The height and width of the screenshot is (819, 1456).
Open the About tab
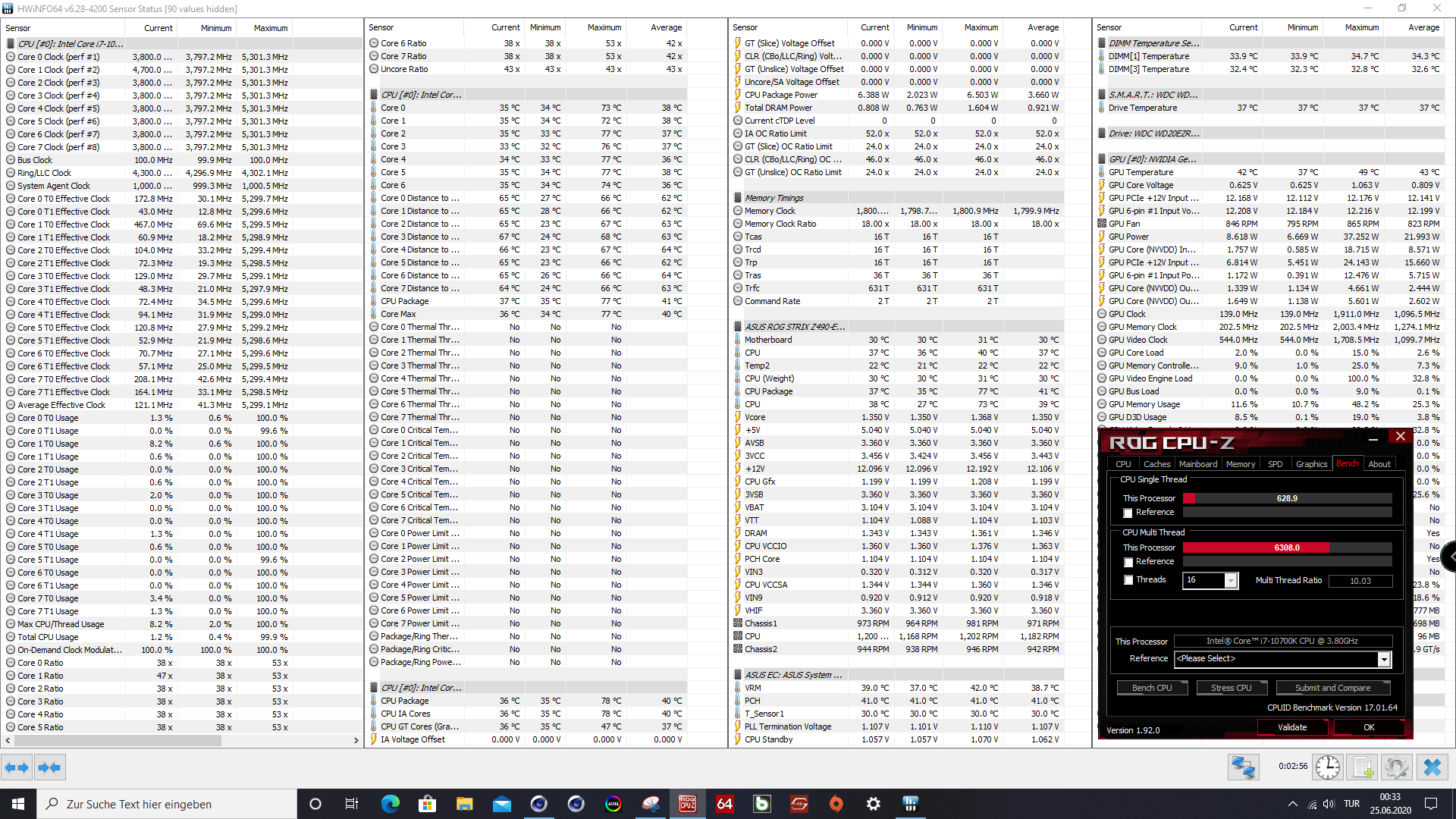pyautogui.click(x=1379, y=464)
